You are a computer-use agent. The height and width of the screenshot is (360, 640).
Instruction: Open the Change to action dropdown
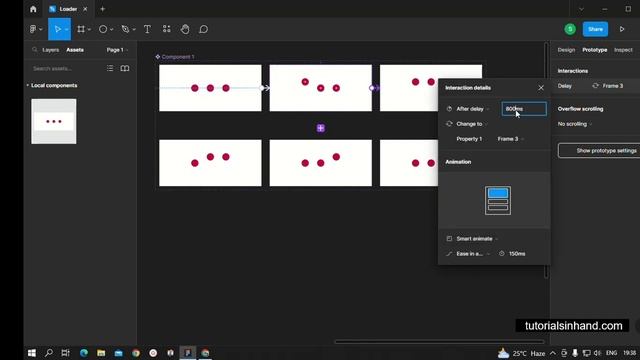(471, 124)
